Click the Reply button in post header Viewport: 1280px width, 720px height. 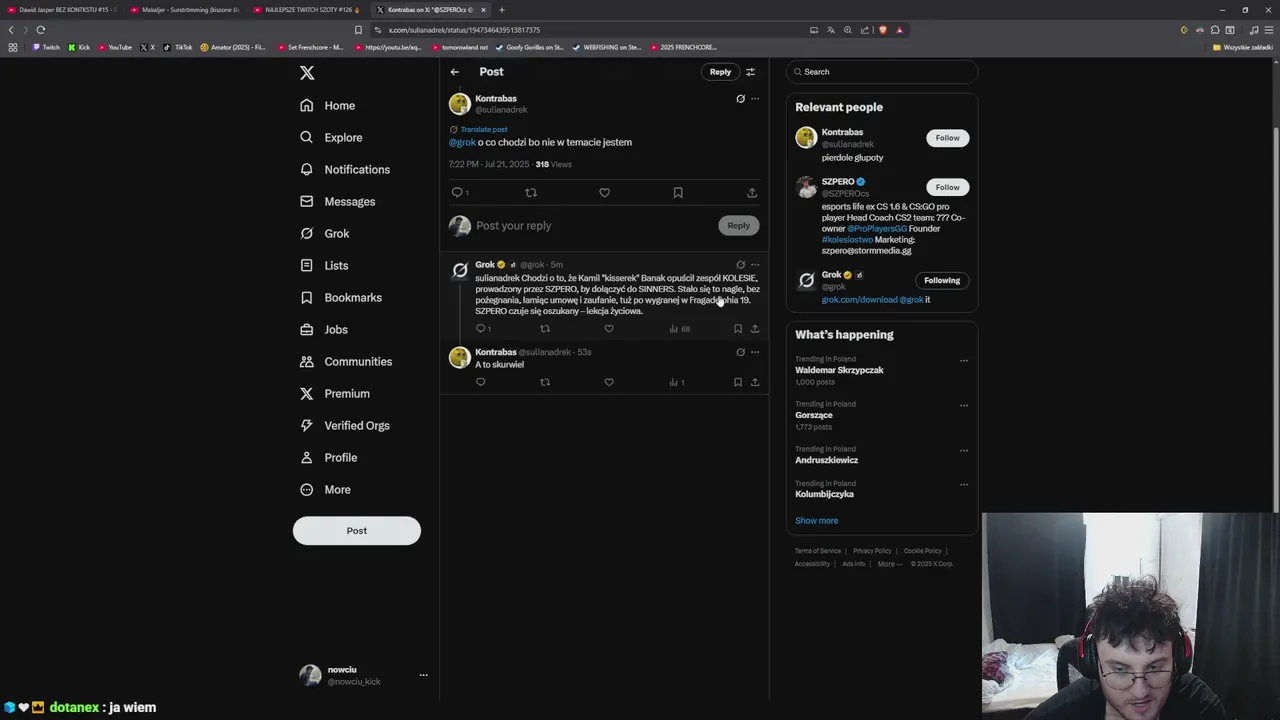click(x=720, y=72)
